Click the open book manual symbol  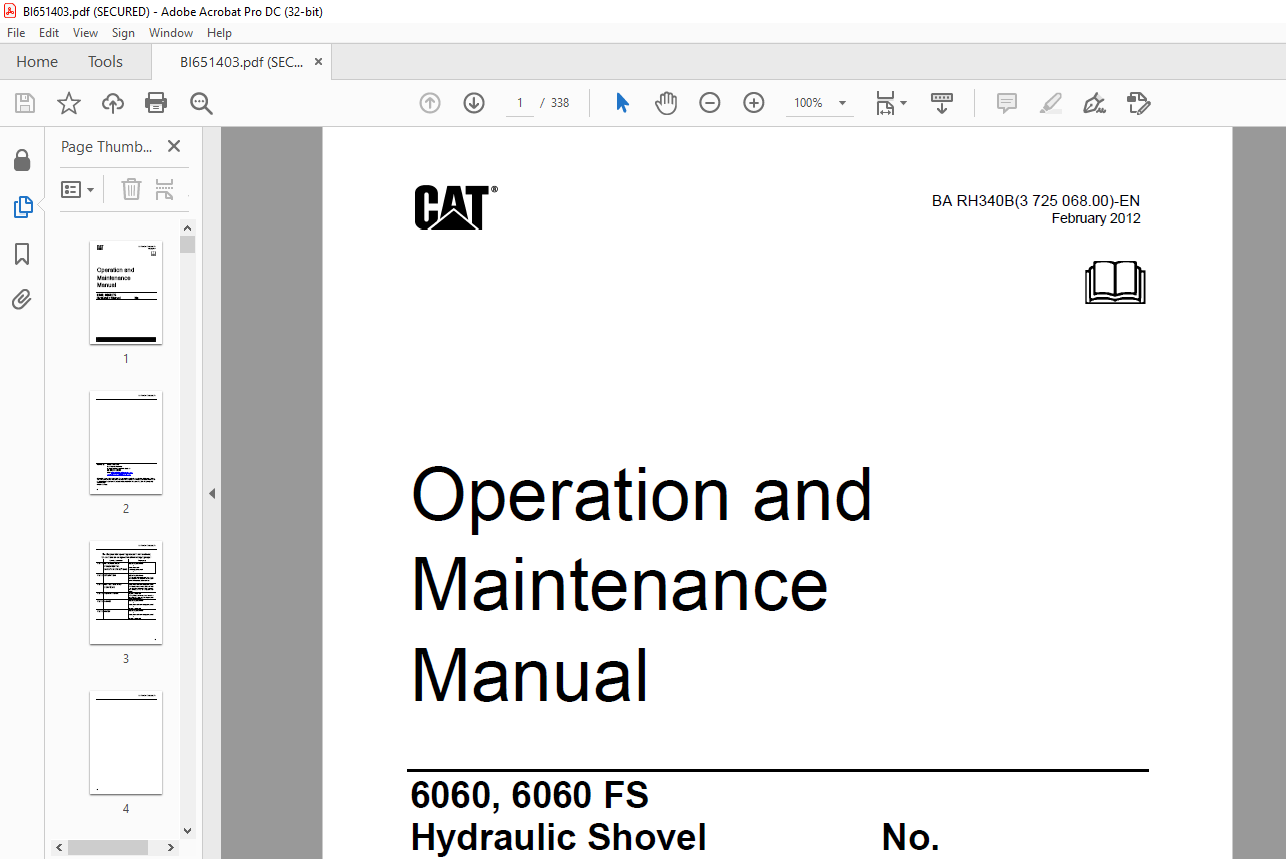1115,283
